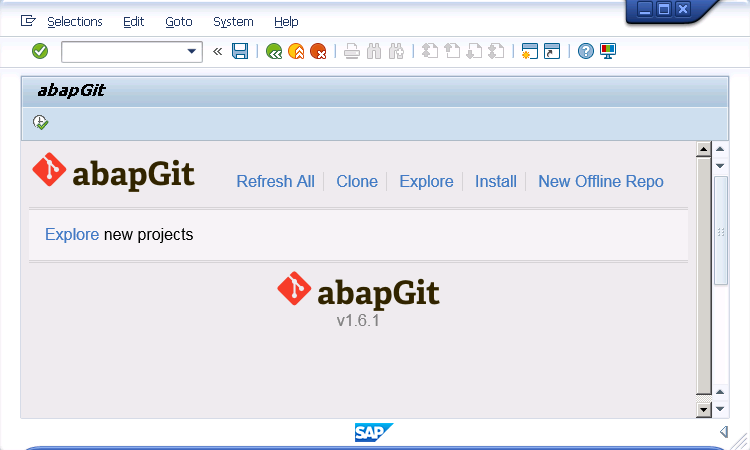This screenshot has width=750, height=450.
Task: Click the Next Page icon
Action: (x=474, y=51)
